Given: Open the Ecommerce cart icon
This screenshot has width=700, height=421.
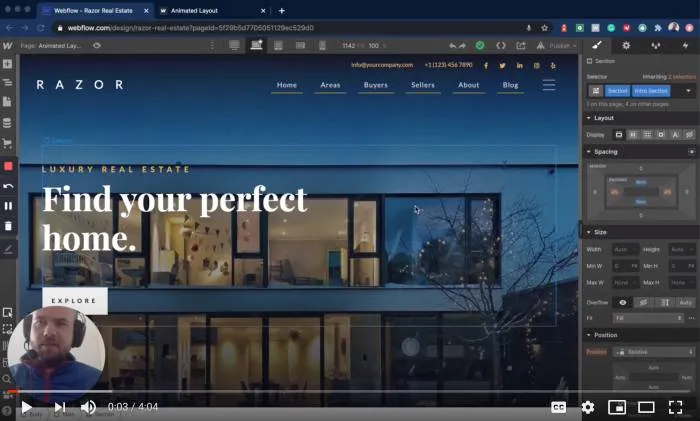Looking at the screenshot, I should (x=8, y=143).
